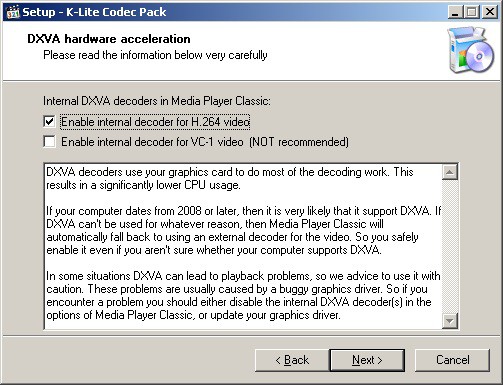The width and height of the screenshot is (503, 385).
Task: Minimize the setup window
Action: click(x=455, y=12)
